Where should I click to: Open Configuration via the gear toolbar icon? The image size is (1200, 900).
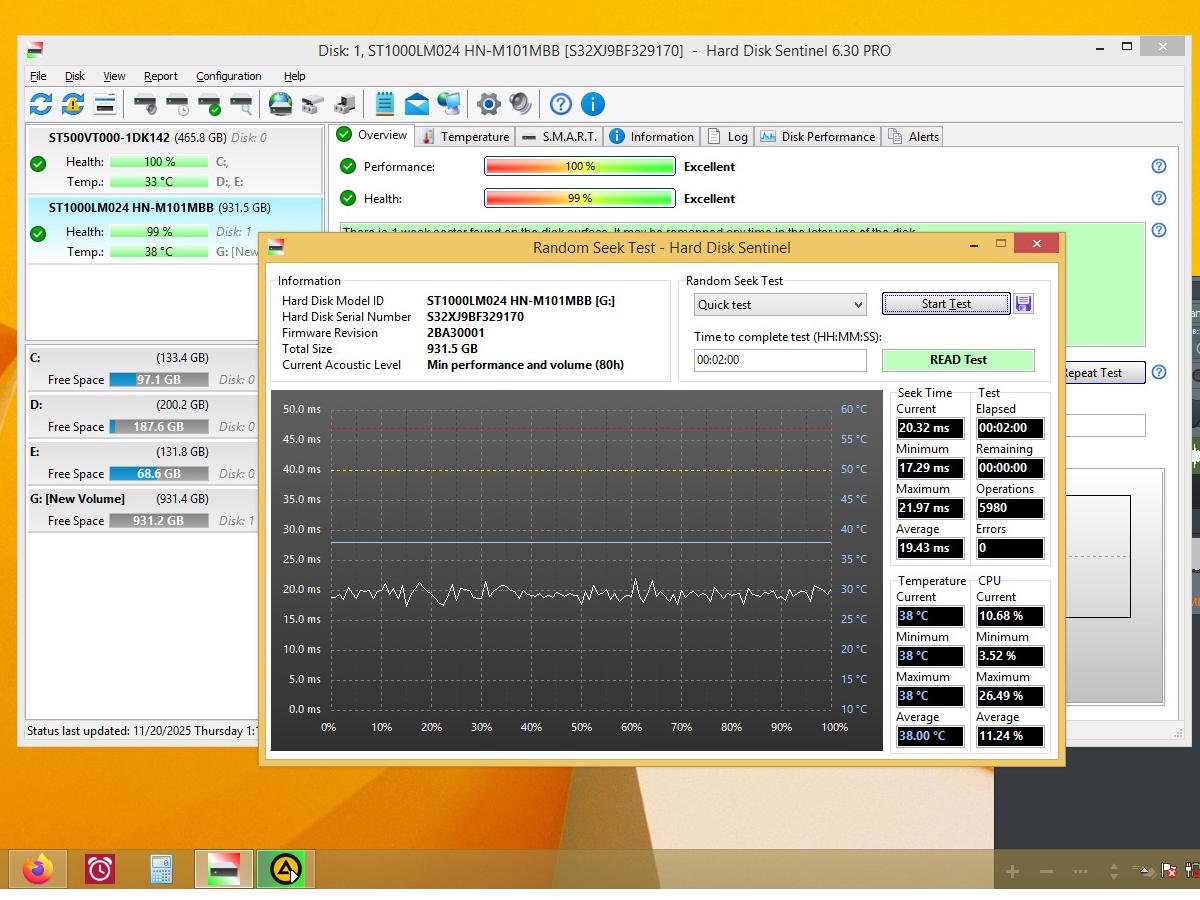(x=489, y=104)
